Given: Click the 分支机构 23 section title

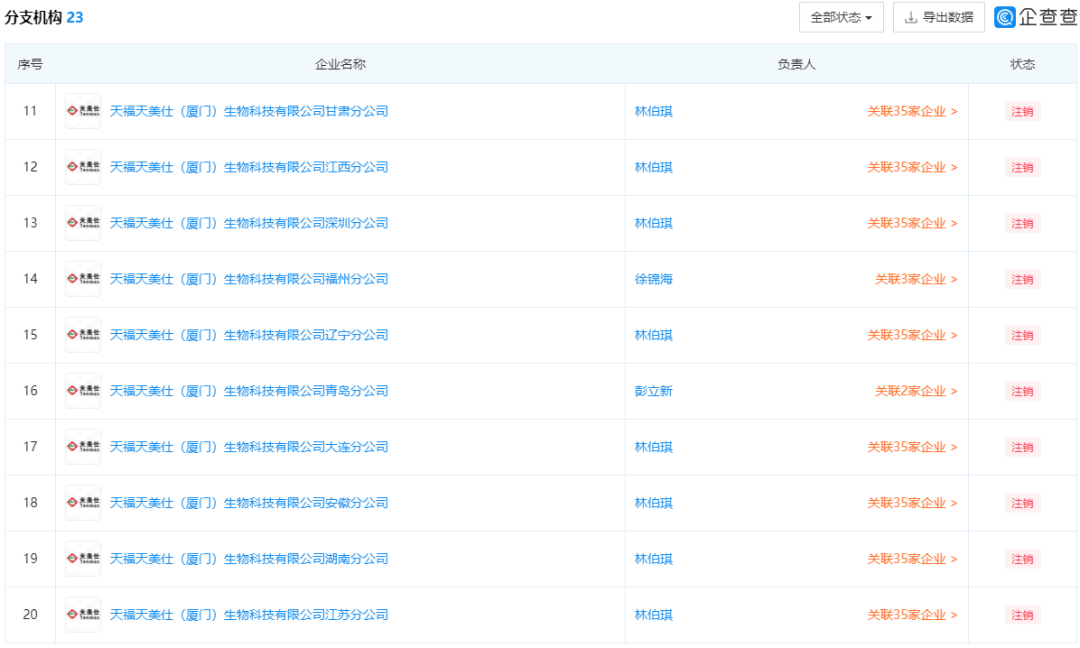Looking at the screenshot, I should click(x=44, y=17).
